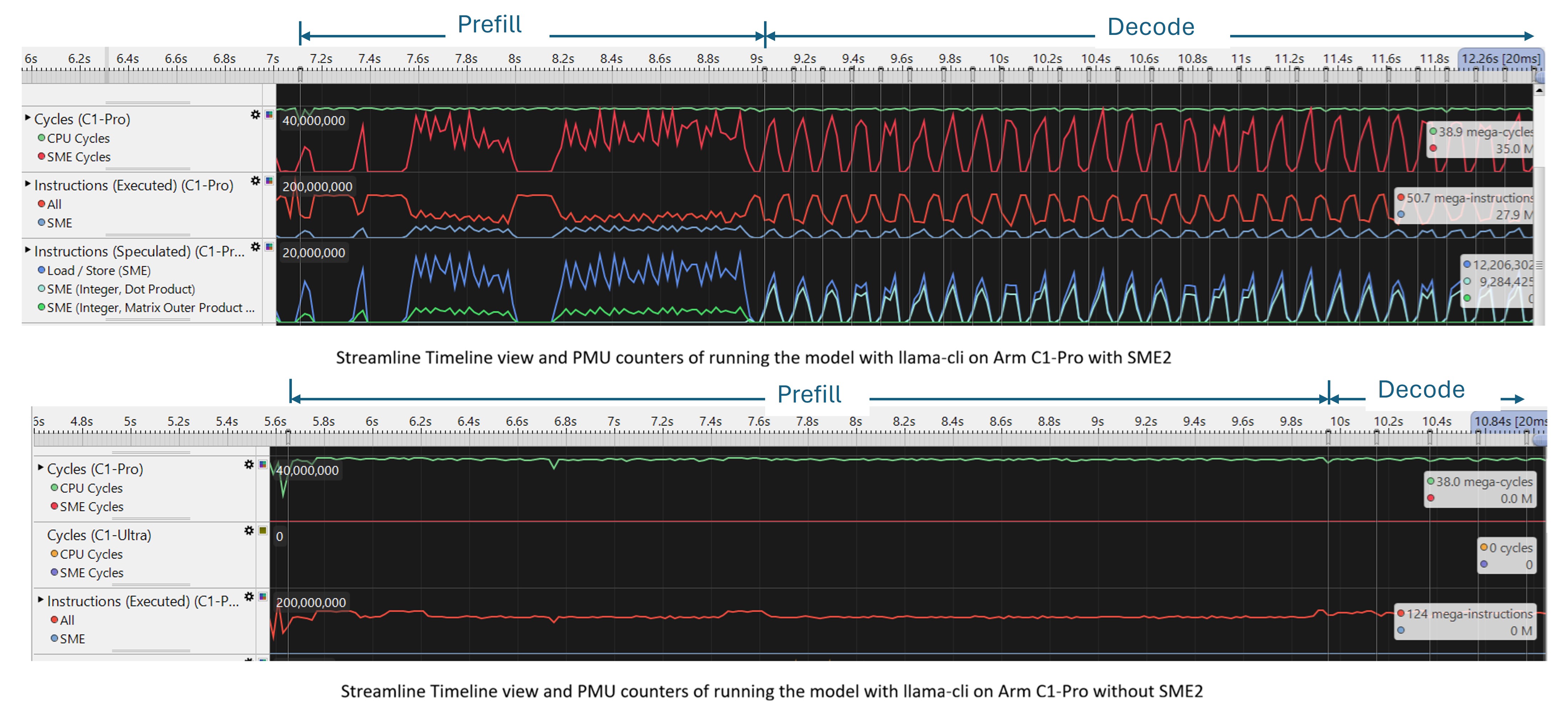This screenshot has height=711, width=1568.
Task: Open the settings gear for Instructions (Speculated) chart
Action: coord(256,246)
